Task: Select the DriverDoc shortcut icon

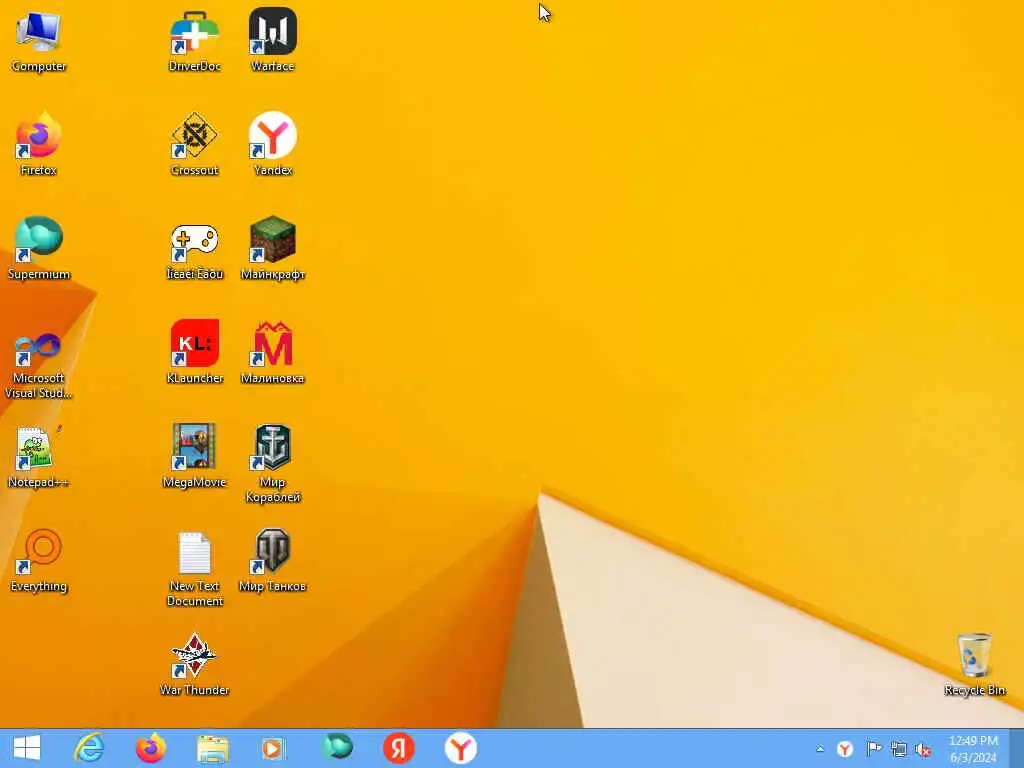Action: 194,40
